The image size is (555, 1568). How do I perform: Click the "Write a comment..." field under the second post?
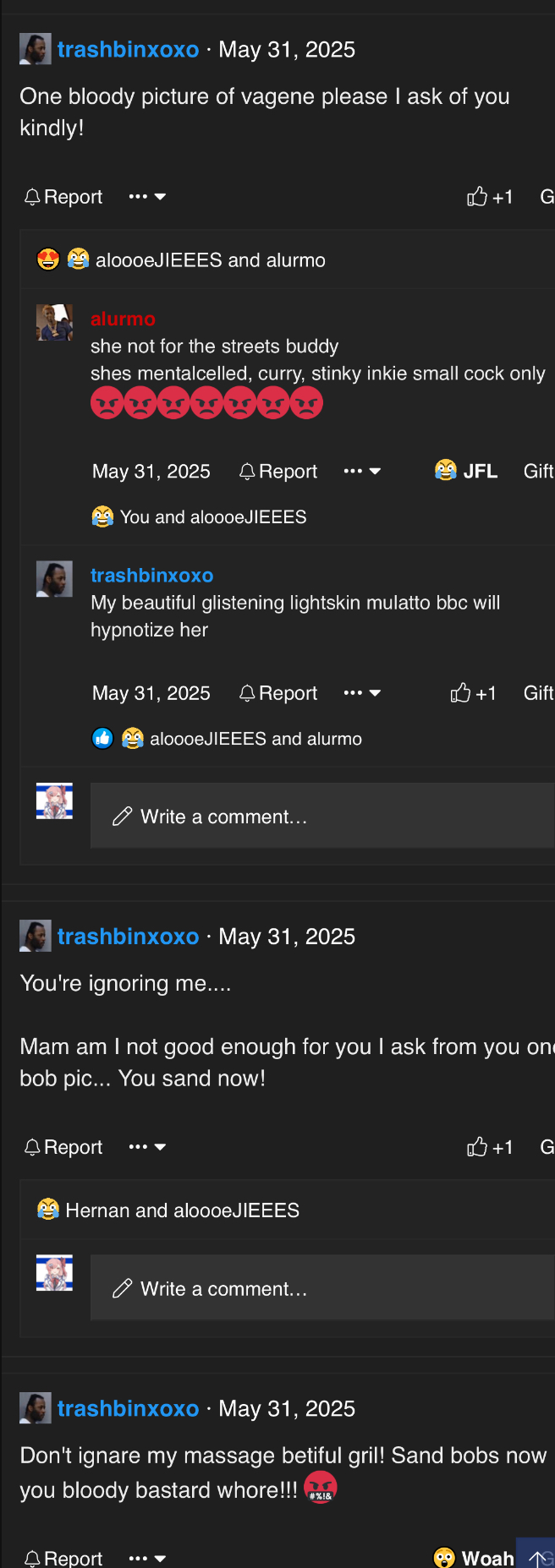click(x=321, y=1288)
